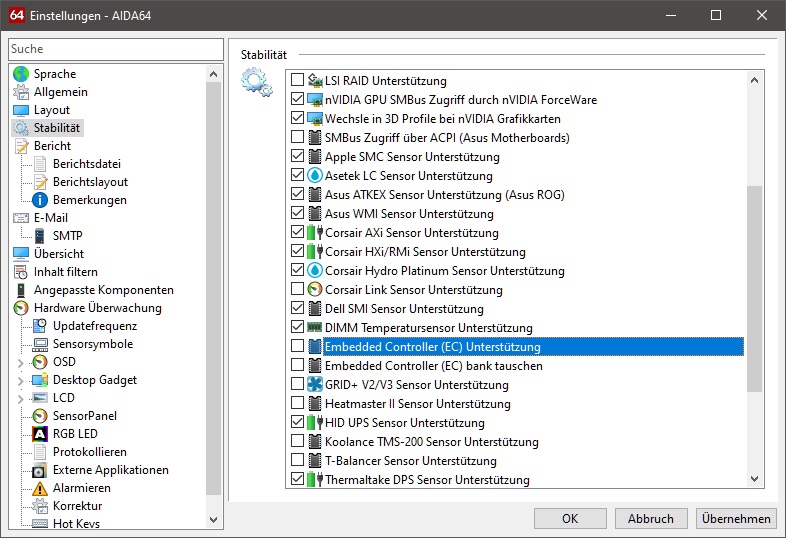Check Embedded Controller (EC) bank tauschen
Image resolution: width=786 pixels, height=538 pixels.
click(297, 365)
